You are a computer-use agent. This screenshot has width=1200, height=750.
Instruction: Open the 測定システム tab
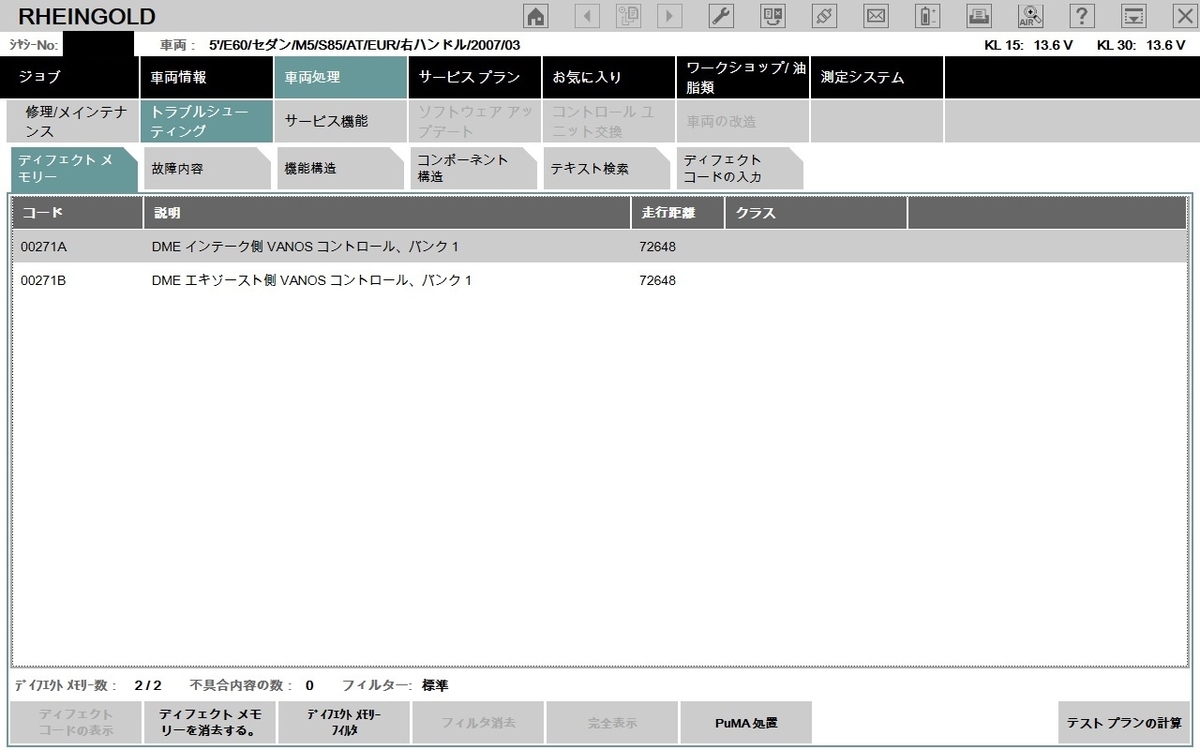click(876, 77)
